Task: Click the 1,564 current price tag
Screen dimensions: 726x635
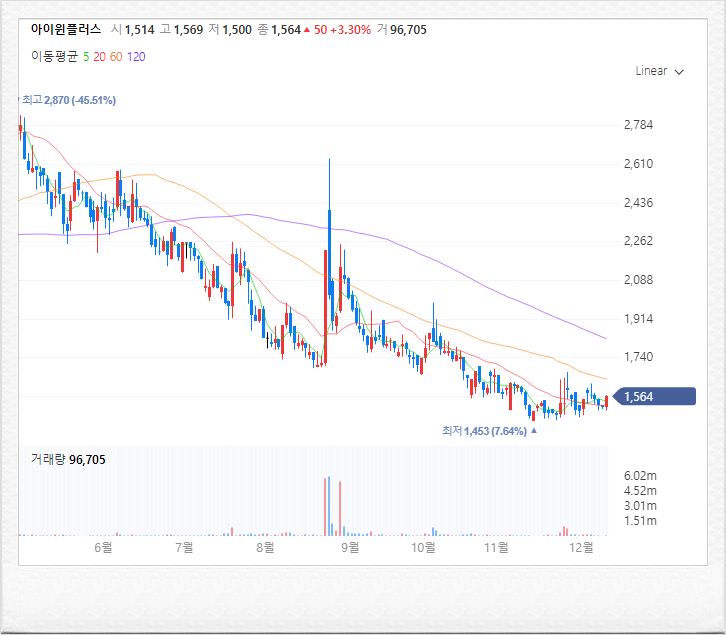Action: coord(654,396)
